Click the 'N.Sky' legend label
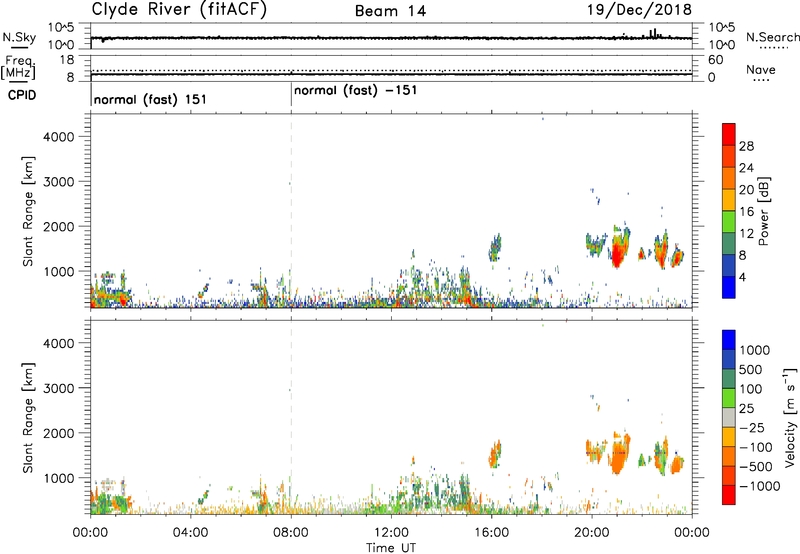The width and height of the screenshot is (800, 554). [19, 37]
